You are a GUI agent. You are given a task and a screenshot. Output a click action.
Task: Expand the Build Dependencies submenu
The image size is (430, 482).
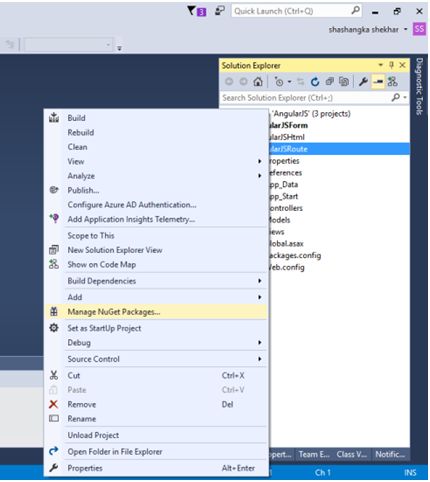156,281
